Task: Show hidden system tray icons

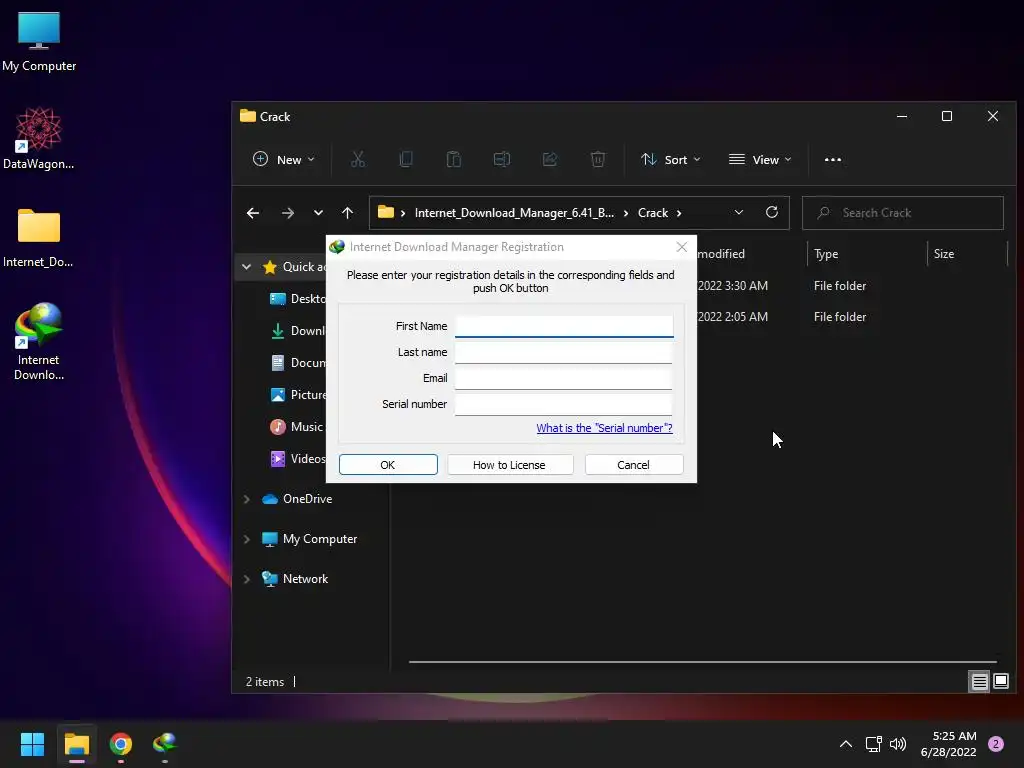Action: (846, 744)
